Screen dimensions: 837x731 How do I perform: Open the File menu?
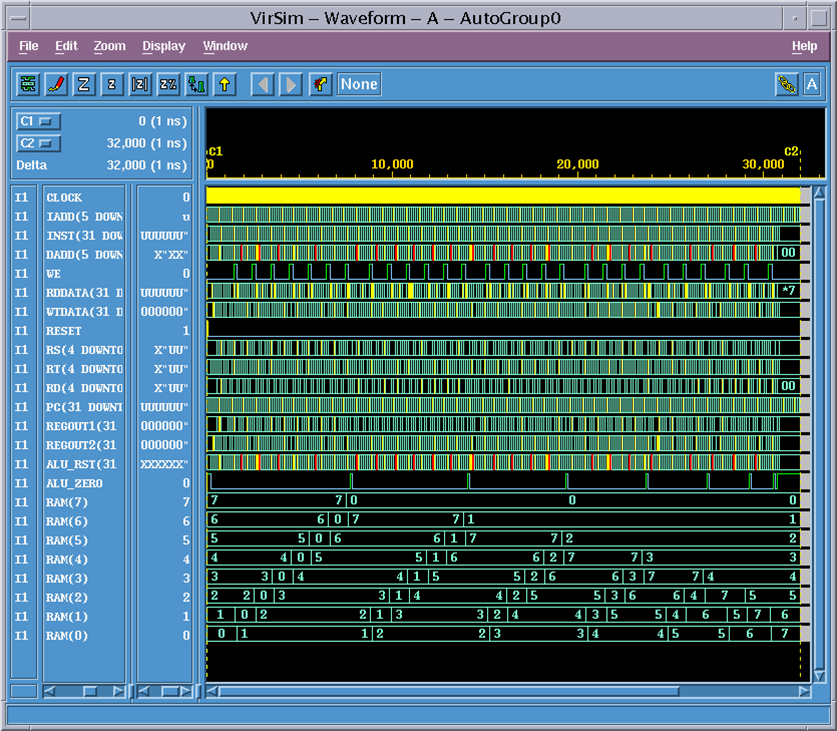coord(28,46)
